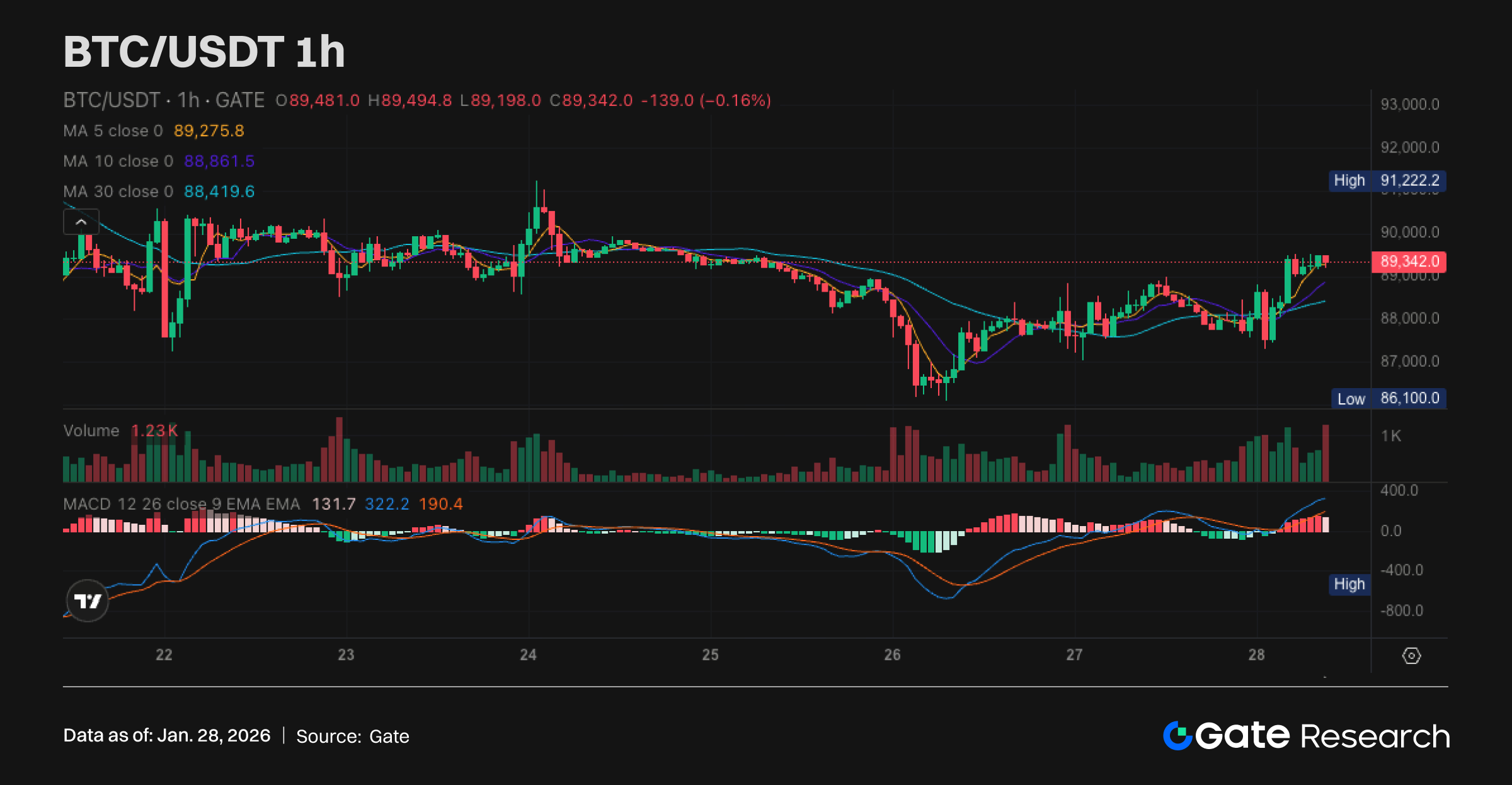
Task: Click the Low 86,100.0 price label
Action: 1388,398
